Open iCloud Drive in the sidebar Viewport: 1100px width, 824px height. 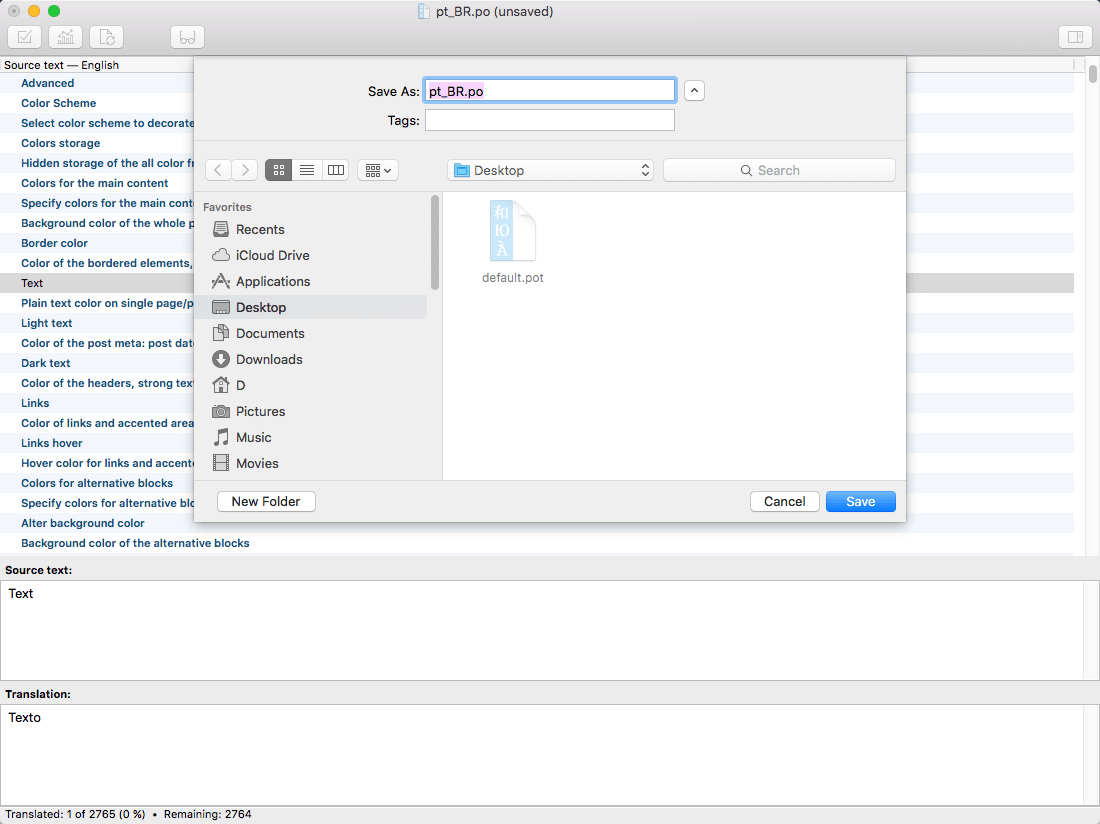pyautogui.click(x=272, y=255)
